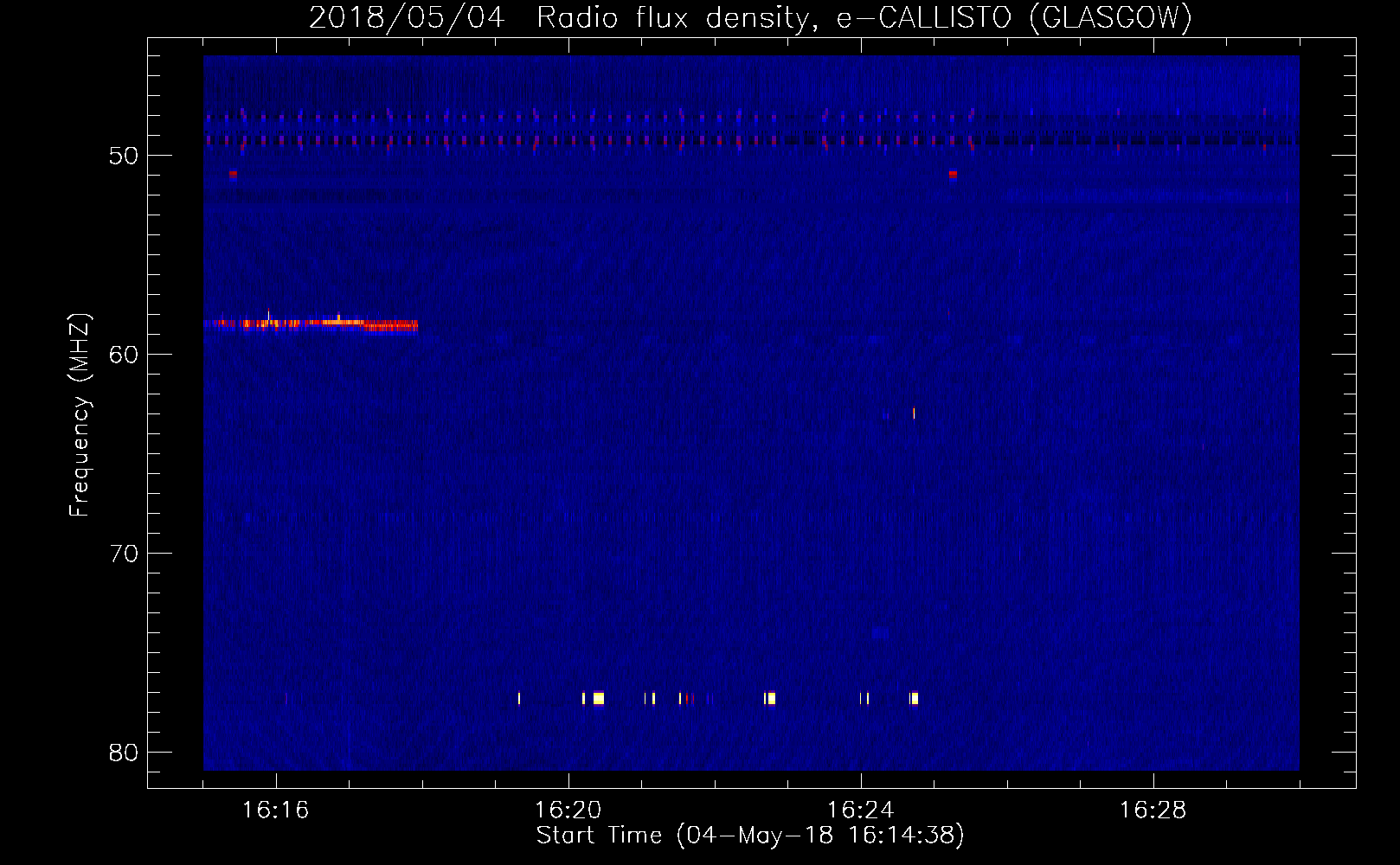The height and width of the screenshot is (865, 1400).
Task: Click the 16:16 time tick label
Action: click(x=275, y=811)
